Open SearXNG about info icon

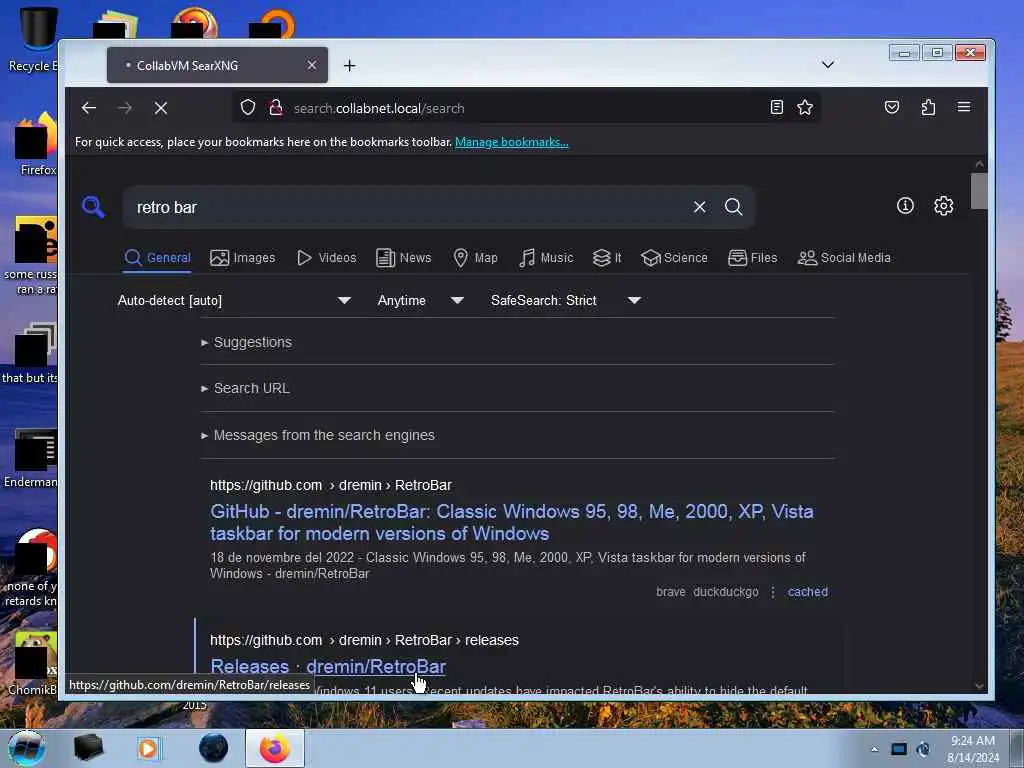[905, 206]
